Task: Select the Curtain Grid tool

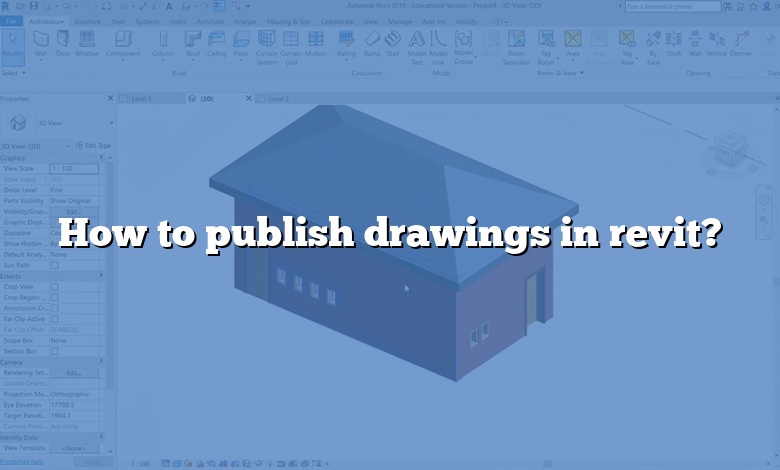Action: (x=291, y=48)
